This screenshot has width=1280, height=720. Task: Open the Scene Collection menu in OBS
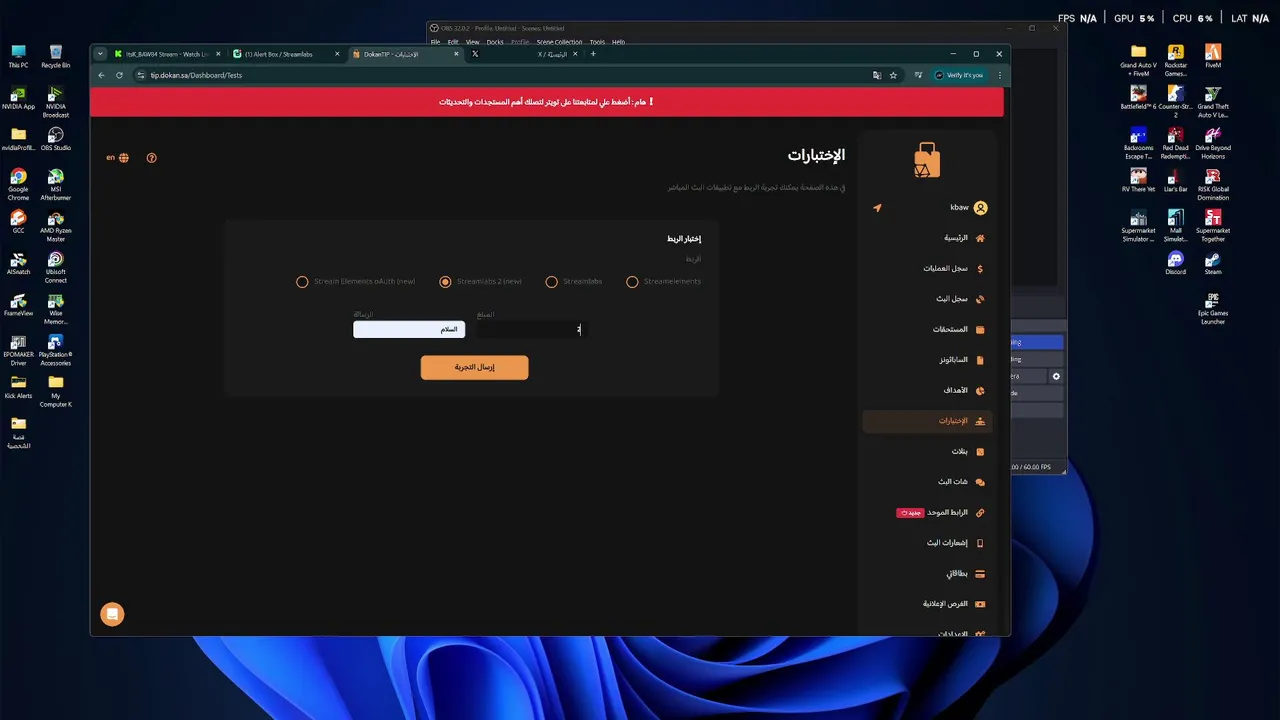point(559,42)
